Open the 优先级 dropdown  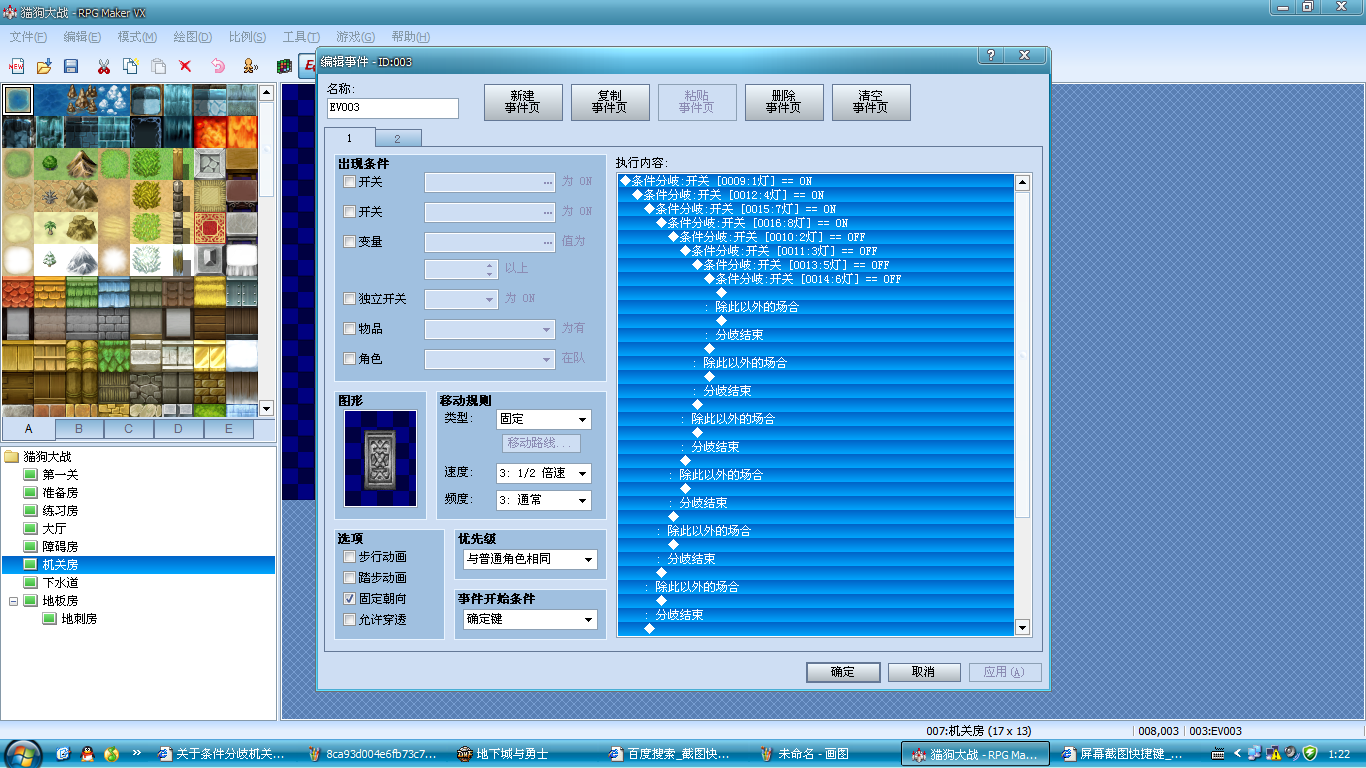click(530, 559)
